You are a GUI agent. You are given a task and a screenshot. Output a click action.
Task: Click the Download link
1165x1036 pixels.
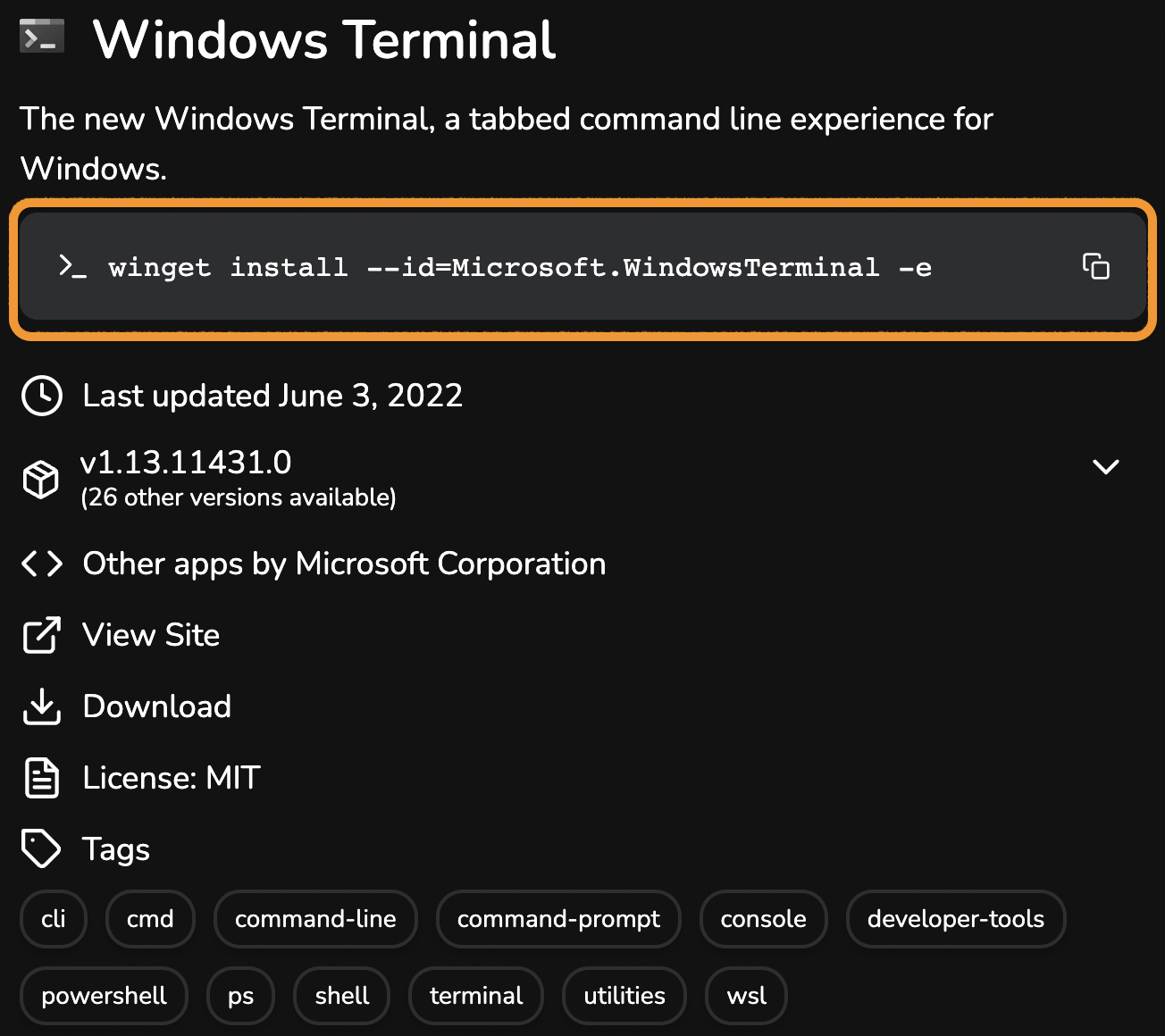157,706
